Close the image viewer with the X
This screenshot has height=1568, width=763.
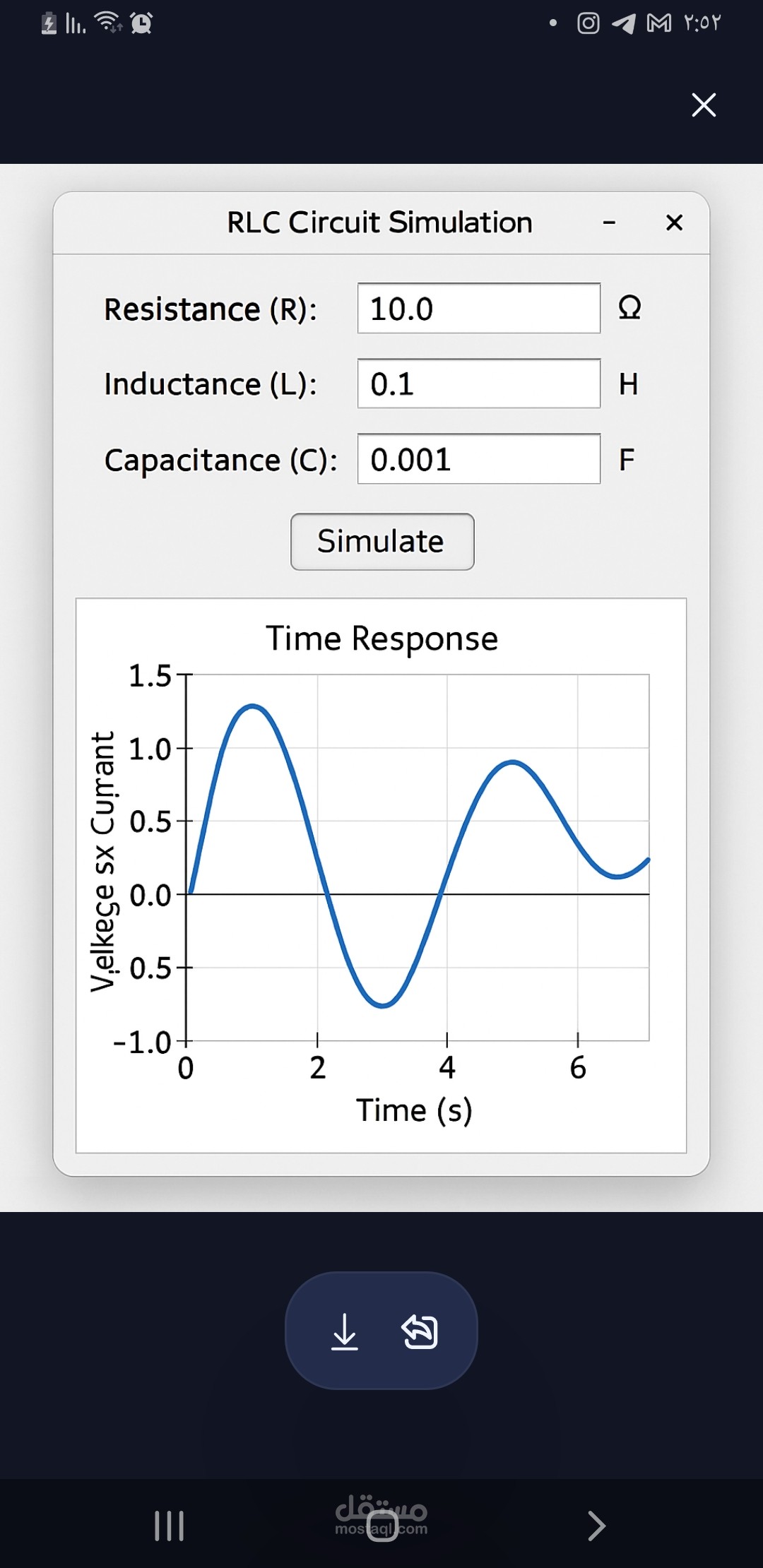[x=704, y=105]
